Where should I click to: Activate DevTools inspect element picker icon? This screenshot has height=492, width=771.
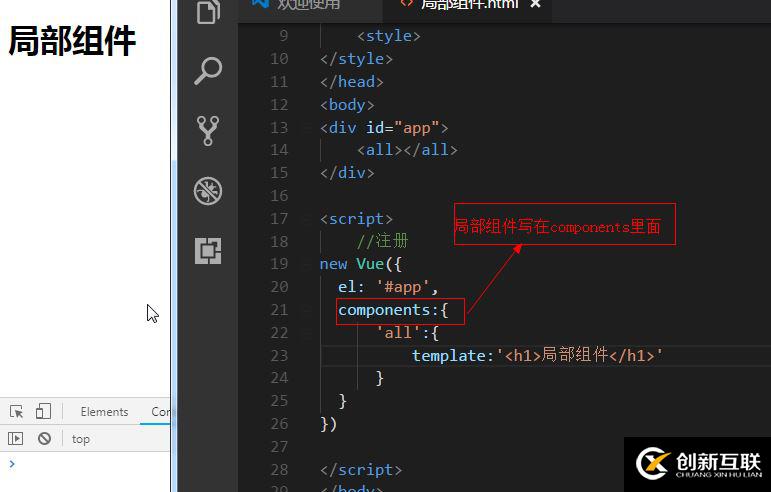16,411
